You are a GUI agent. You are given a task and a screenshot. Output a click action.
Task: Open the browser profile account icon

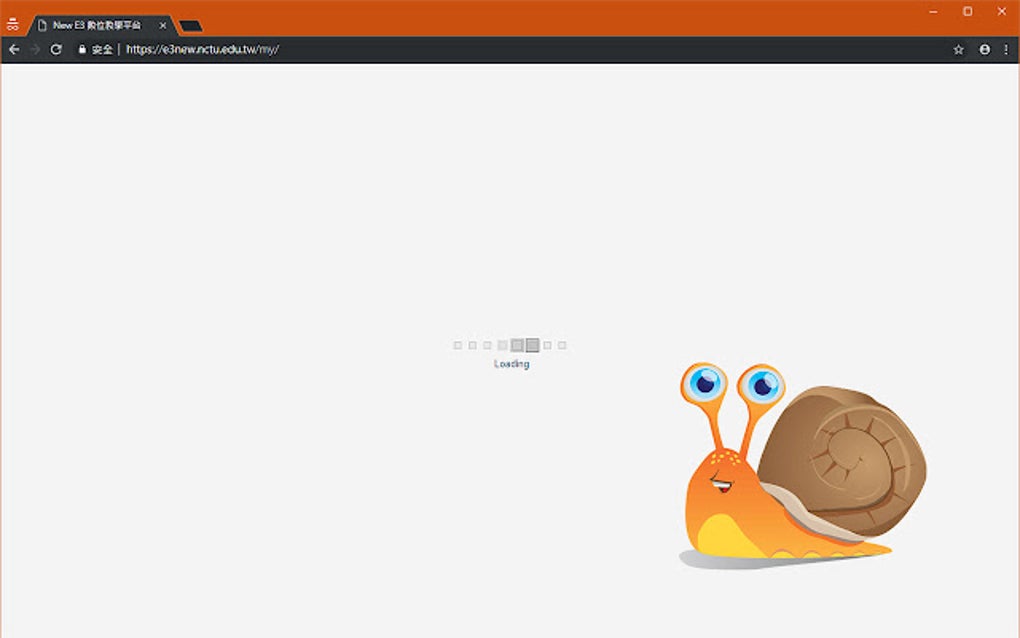pos(983,48)
